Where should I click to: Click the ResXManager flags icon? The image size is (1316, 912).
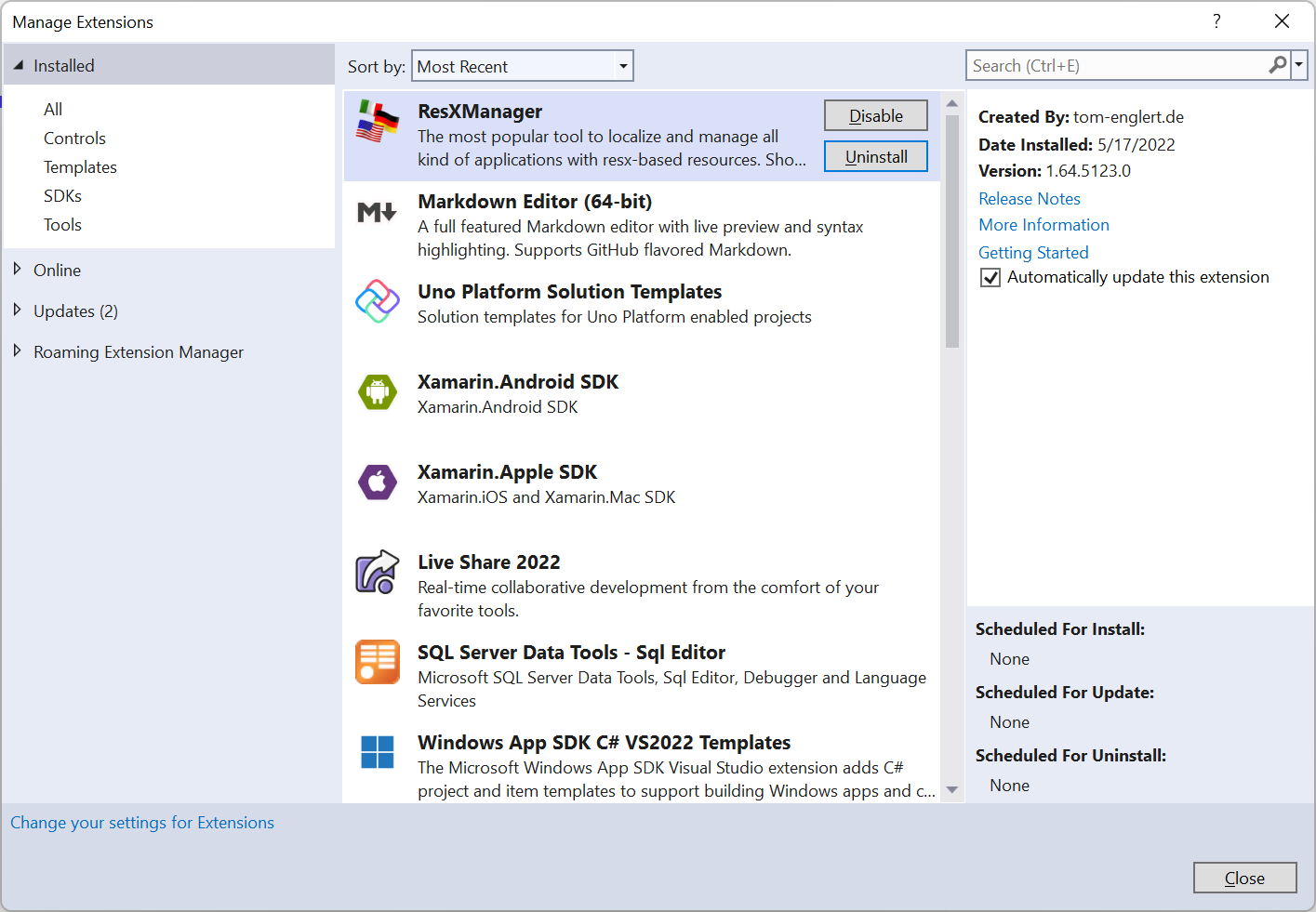point(378,121)
